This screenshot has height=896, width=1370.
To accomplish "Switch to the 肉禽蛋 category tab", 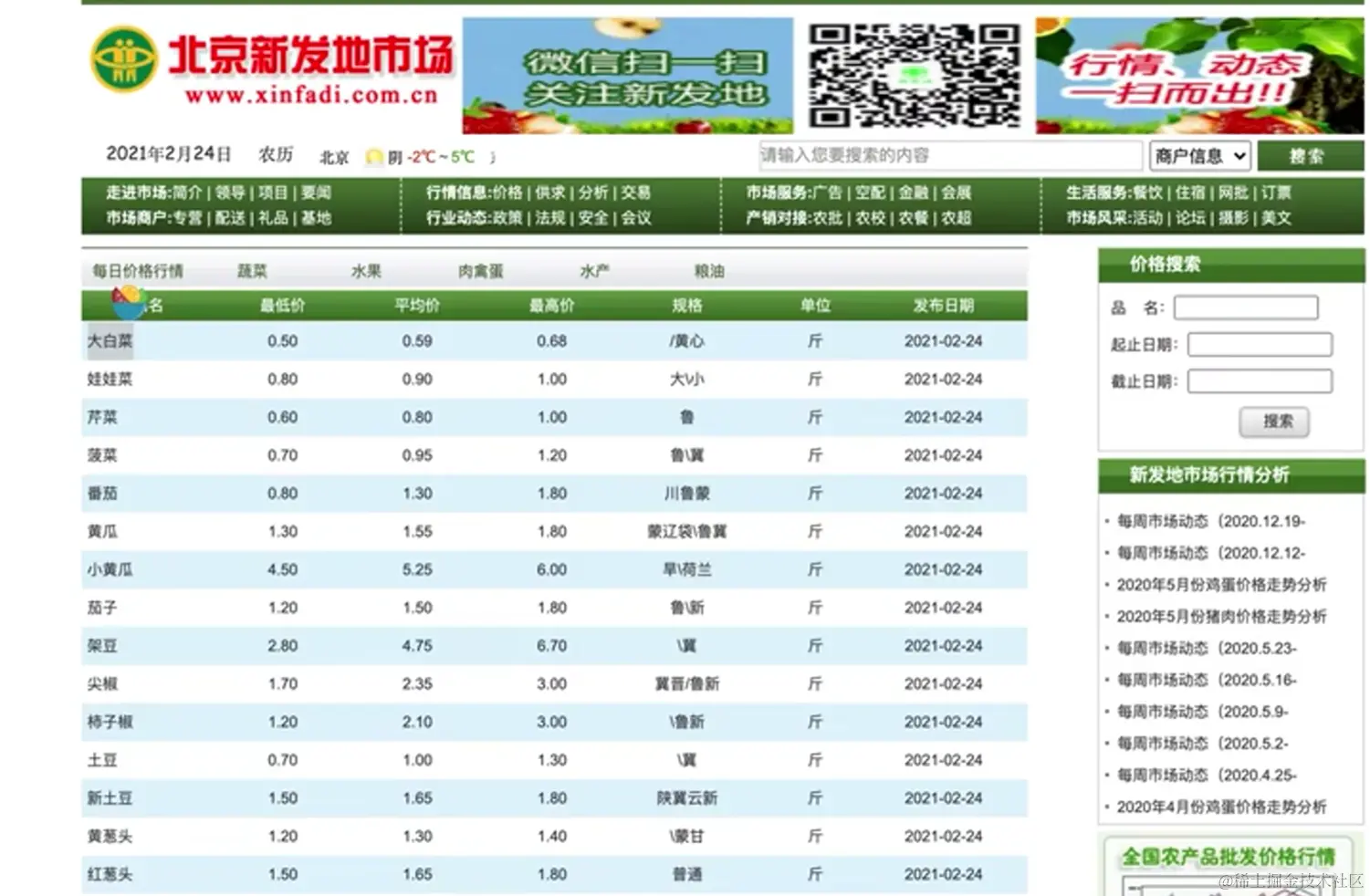I will click(481, 271).
